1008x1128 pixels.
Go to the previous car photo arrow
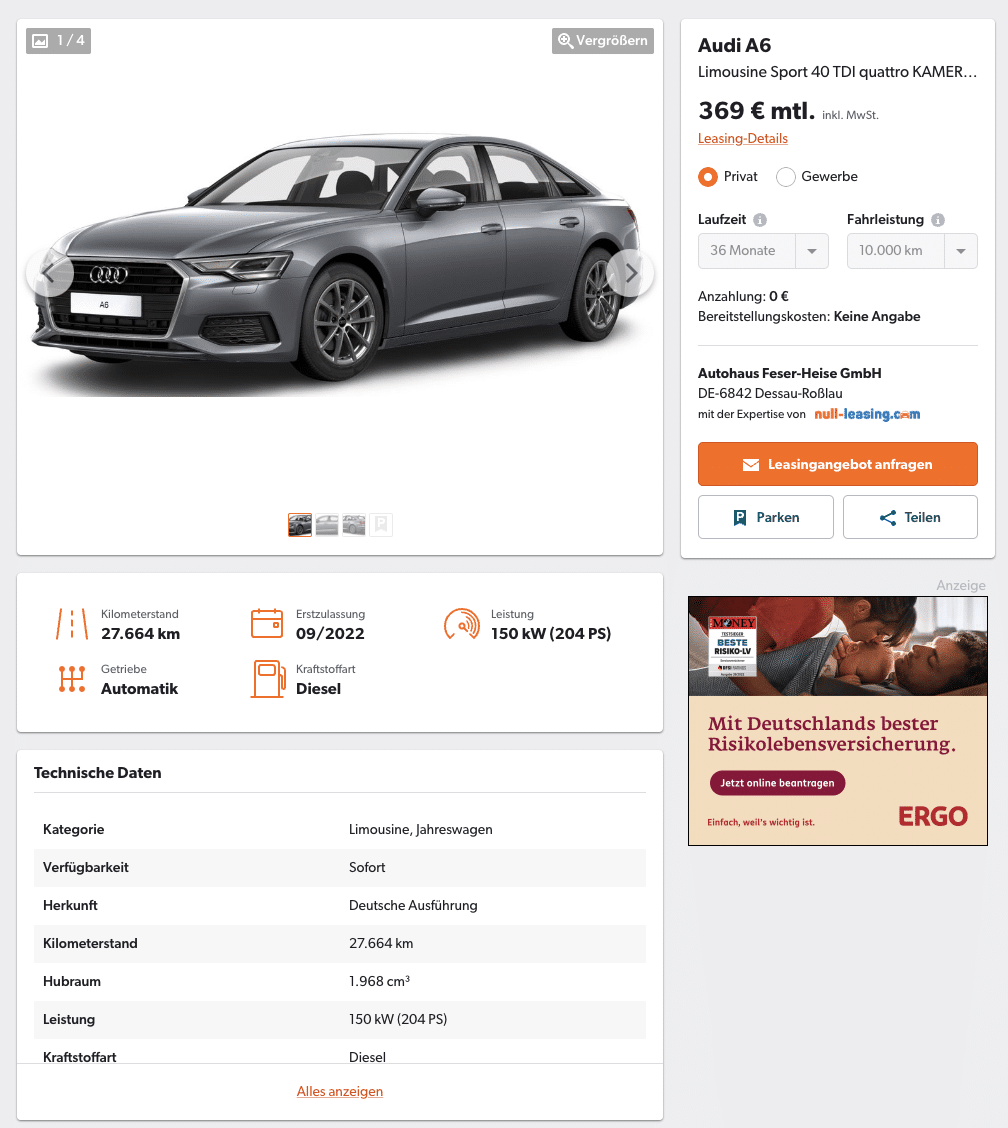click(50, 273)
